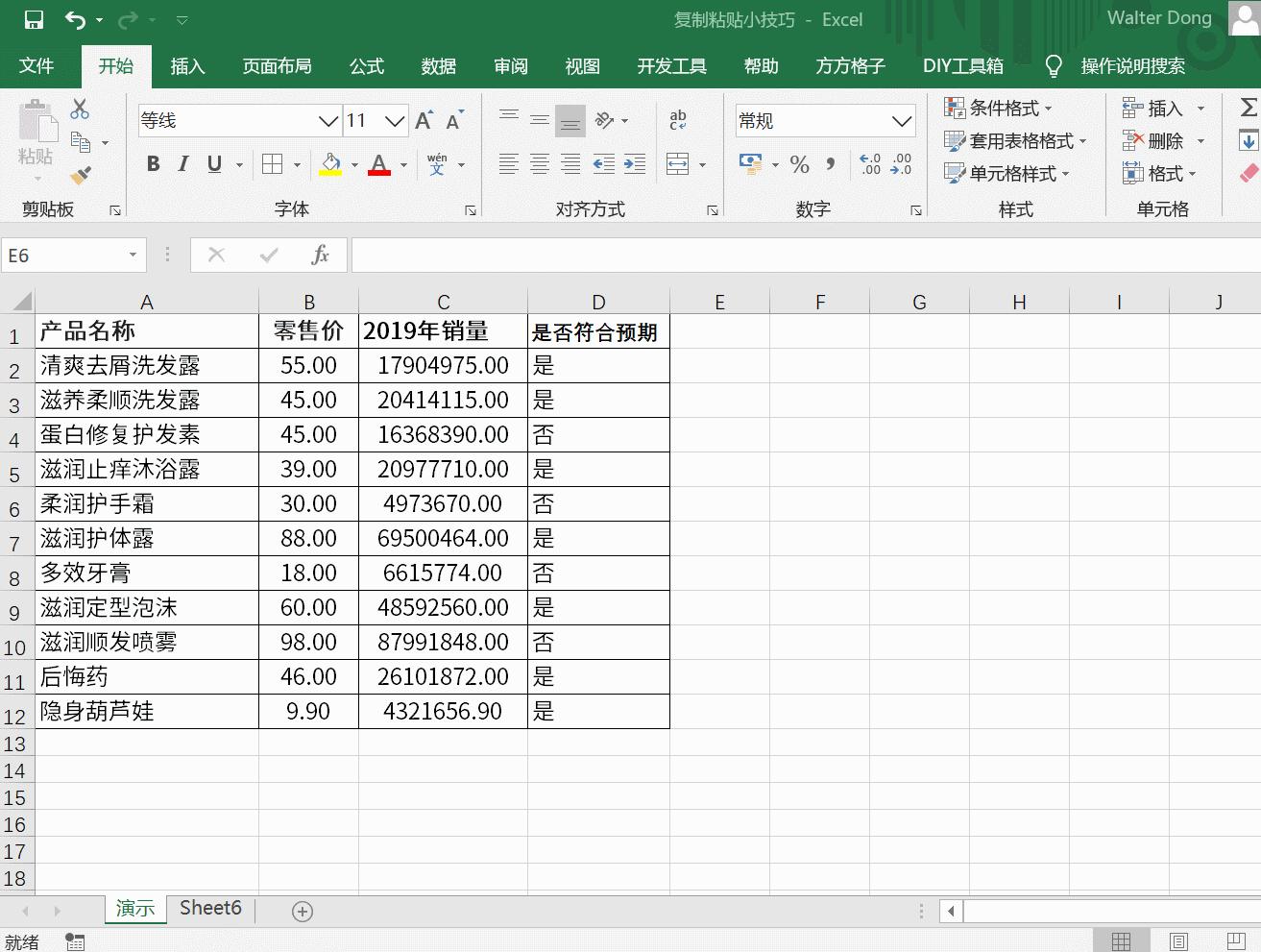The height and width of the screenshot is (952, 1261).
Task: Open the 常规 number format dropdown
Action: click(x=900, y=120)
